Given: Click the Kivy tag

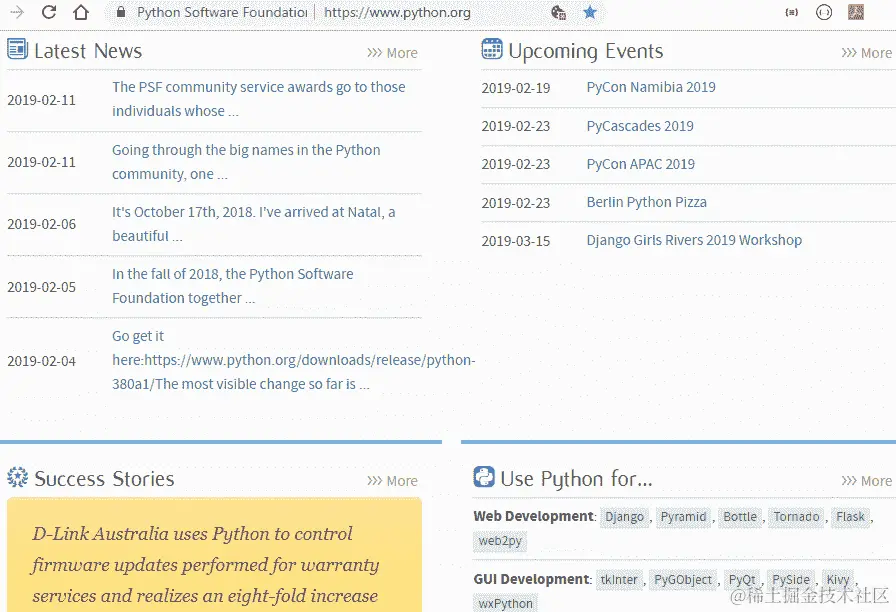Looking at the screenshot, I should point(838,580).
